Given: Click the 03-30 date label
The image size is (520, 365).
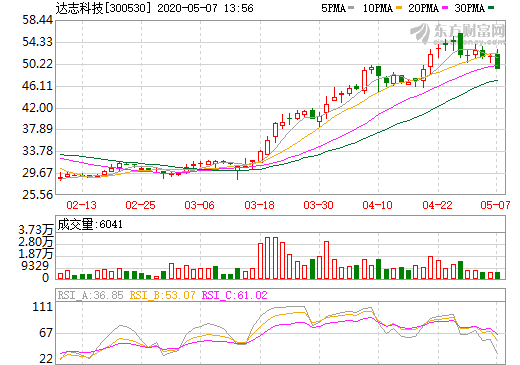Looking at the screenshot, I should (318, 205).
